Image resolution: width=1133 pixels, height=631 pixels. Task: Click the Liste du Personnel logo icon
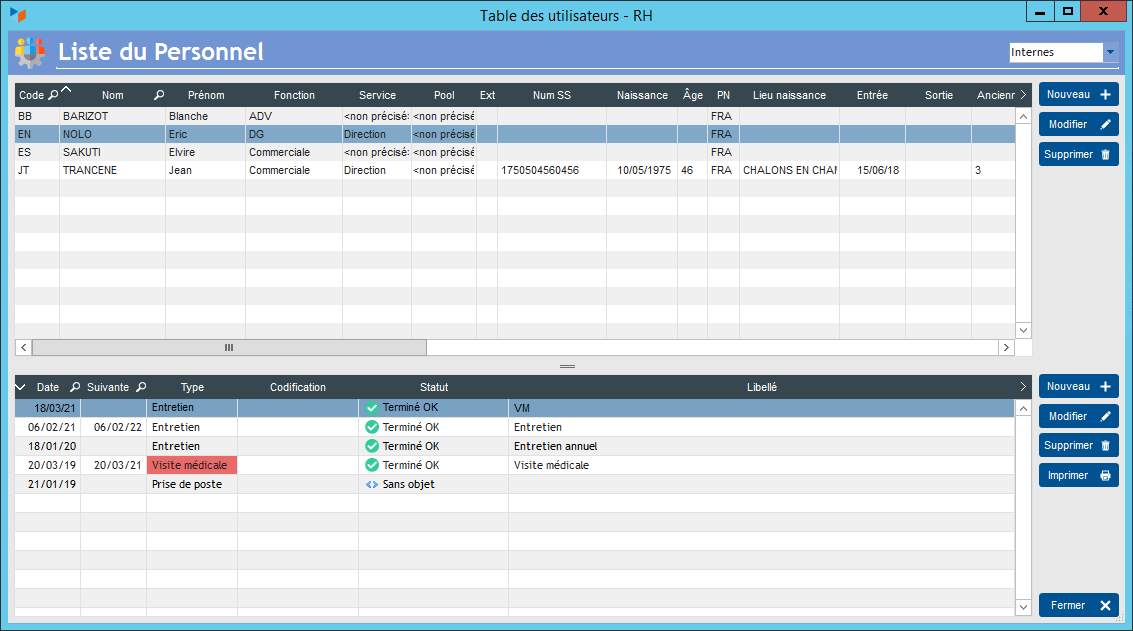pos(31,52)
